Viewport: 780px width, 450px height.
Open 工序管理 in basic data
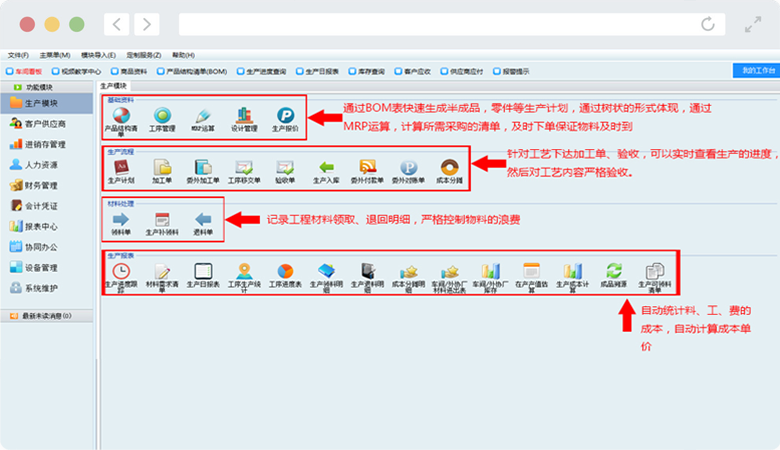[x=162, y=116]
